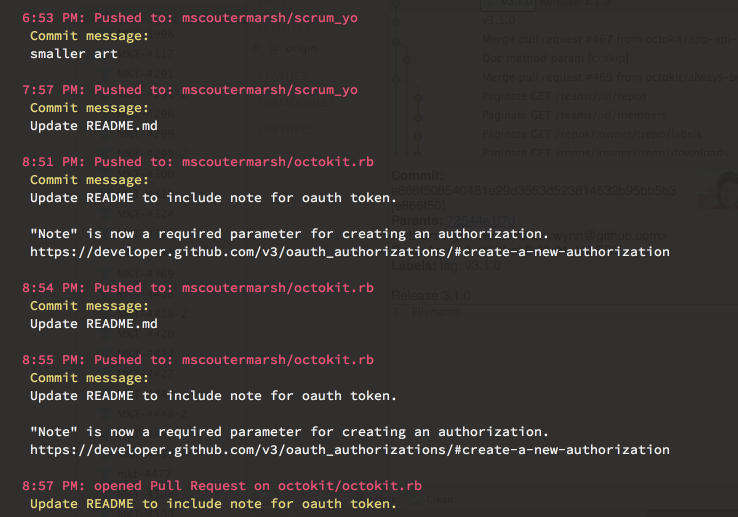Select the 'smaller art' commit message
The width and height of the screenshot is (738, 517).
pyautogui.click(x=74, y=54)
